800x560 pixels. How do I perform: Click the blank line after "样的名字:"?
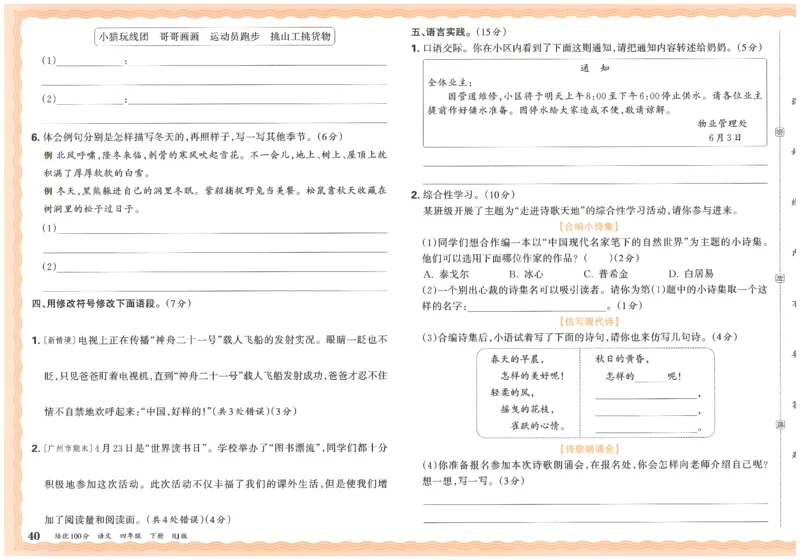point(536,307)
